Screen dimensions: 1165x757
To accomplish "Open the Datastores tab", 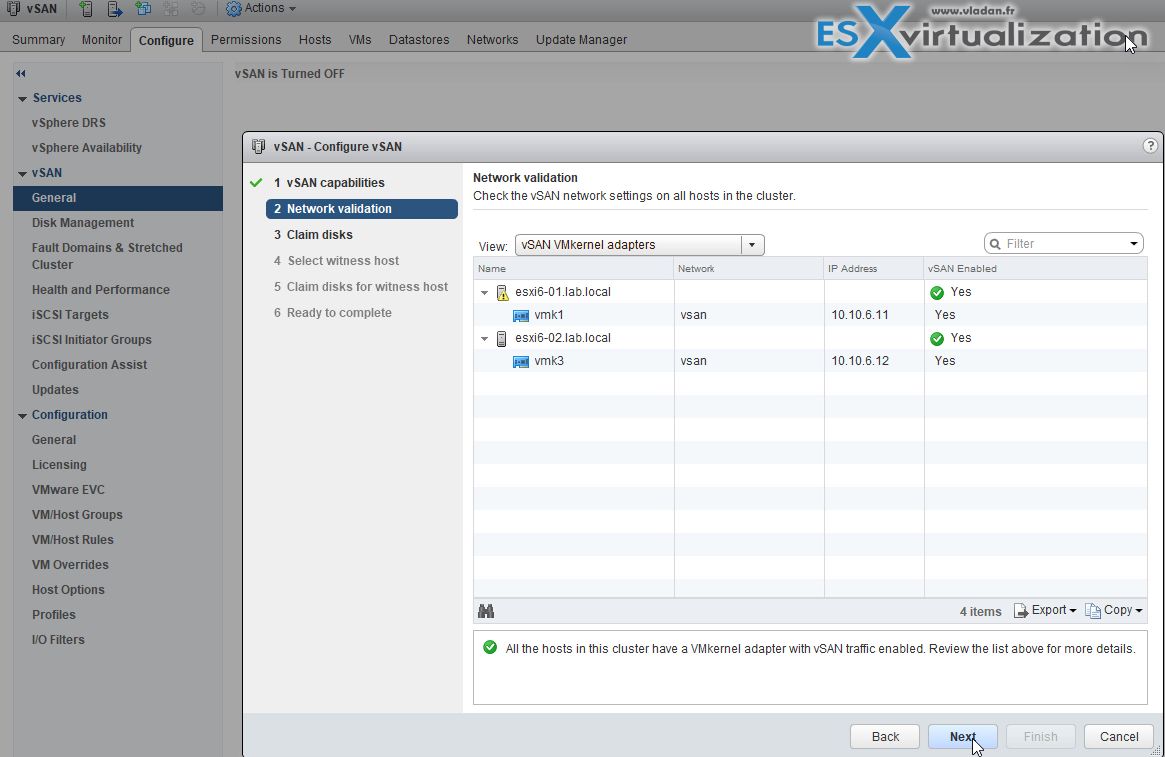I will pos(419,39).
